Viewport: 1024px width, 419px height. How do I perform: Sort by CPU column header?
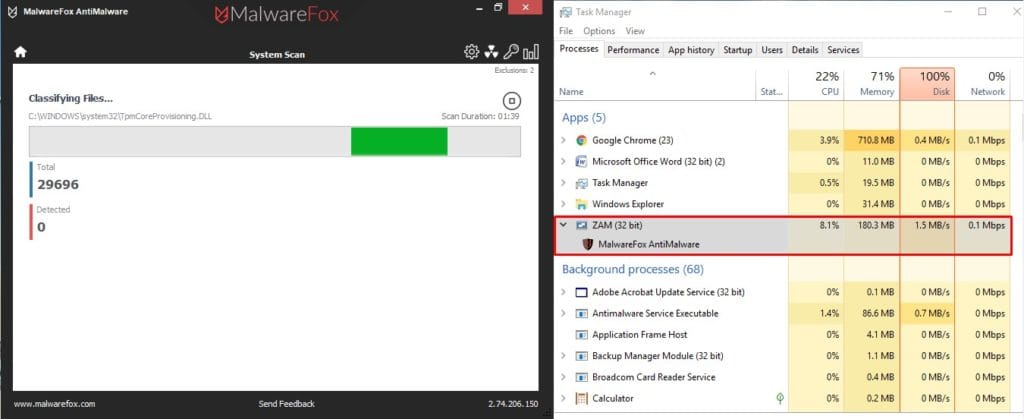click(816, 84)
